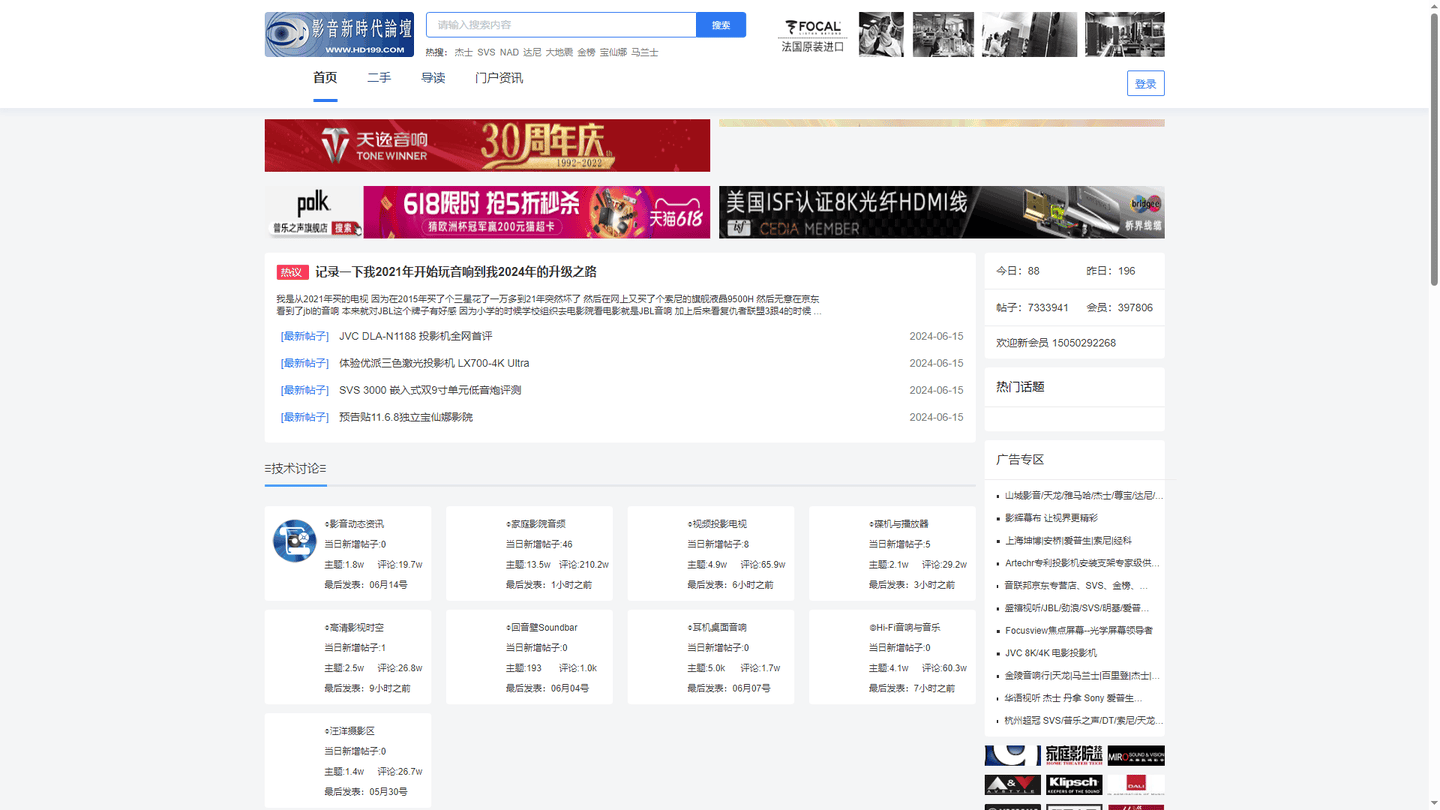Image resolution: width=1440 pixels, height=810 pixels.
Task: Open ad link Artechr专利投影机安装支架
Action: 1083,563
